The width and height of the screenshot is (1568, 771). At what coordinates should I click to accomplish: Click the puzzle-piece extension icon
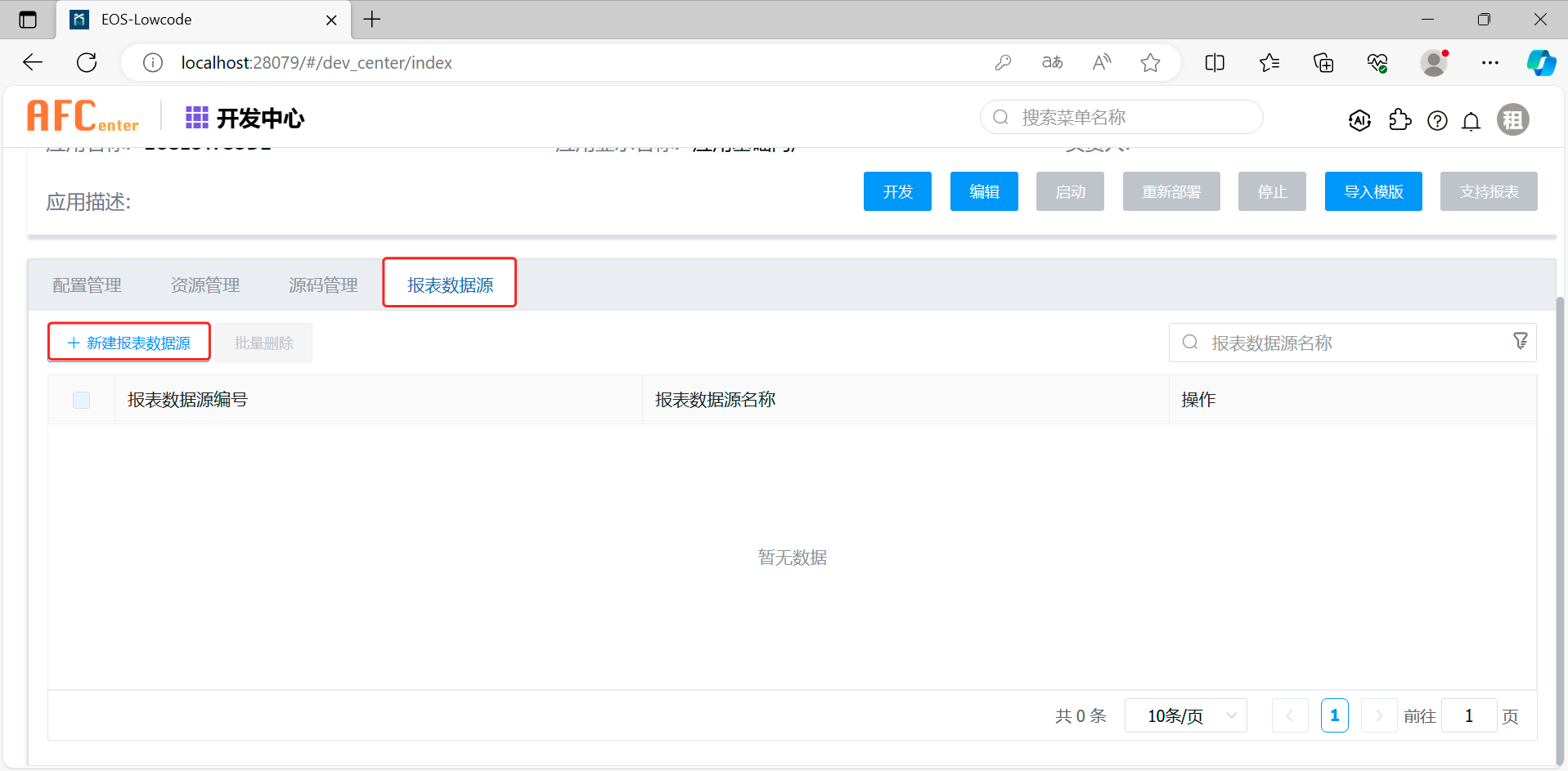coord(1400,120)
